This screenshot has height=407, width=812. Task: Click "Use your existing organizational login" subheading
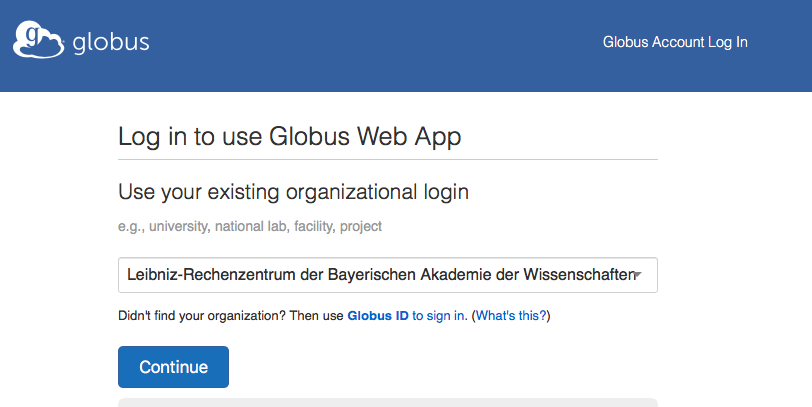tap(293, 191)
